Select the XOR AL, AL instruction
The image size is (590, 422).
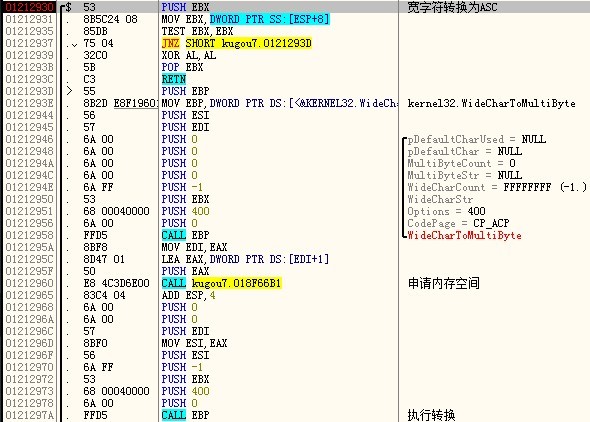(189, 55)
